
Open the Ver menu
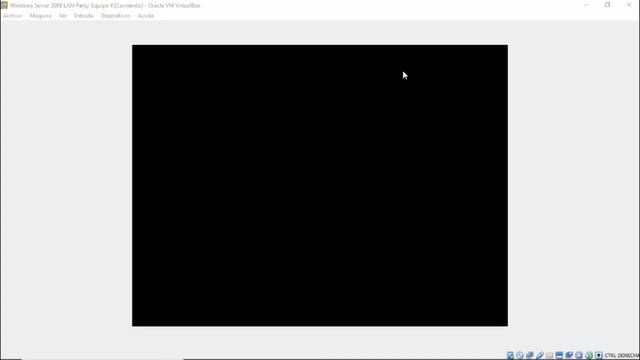[63, 16]
